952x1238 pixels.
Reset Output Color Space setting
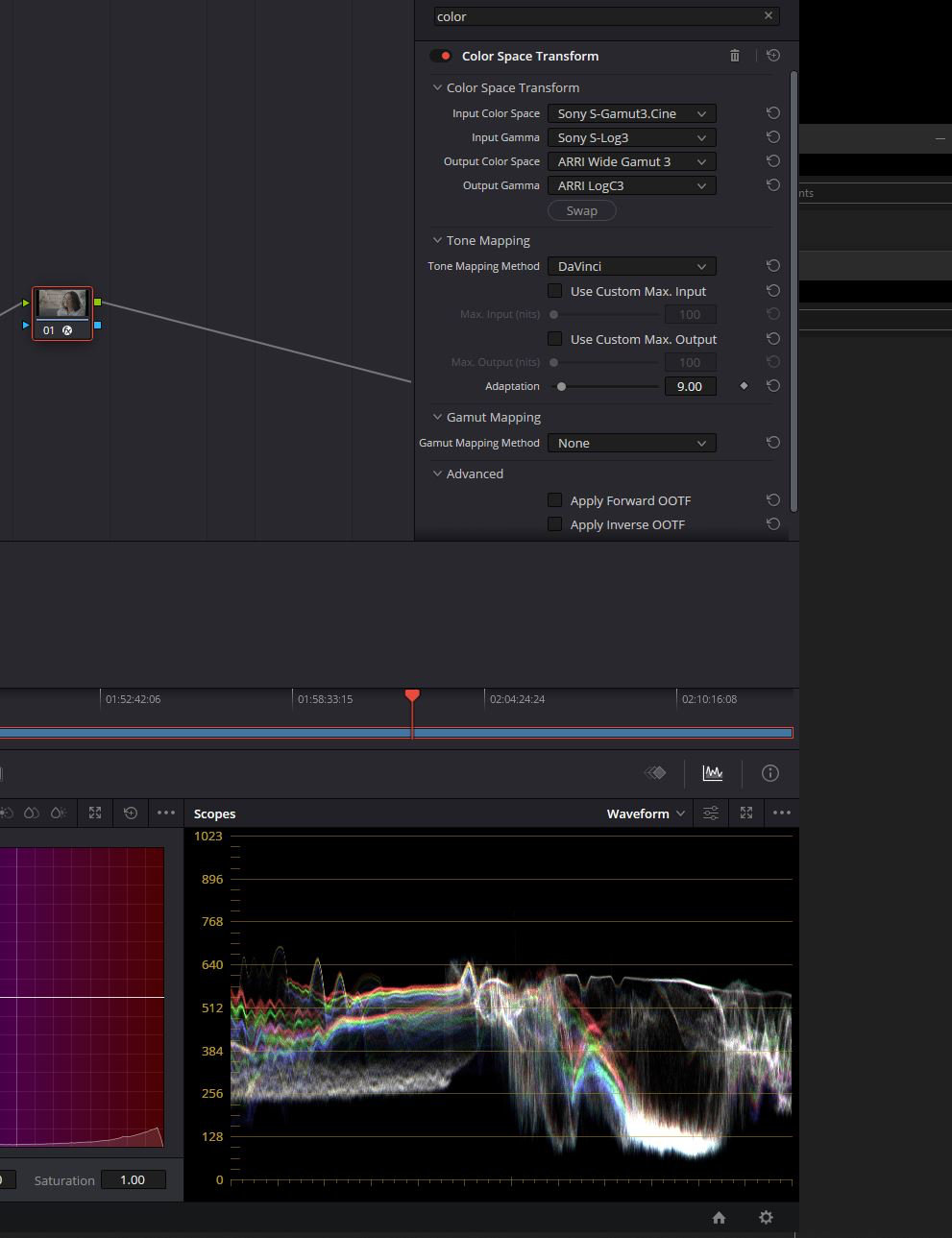point(773,161)
